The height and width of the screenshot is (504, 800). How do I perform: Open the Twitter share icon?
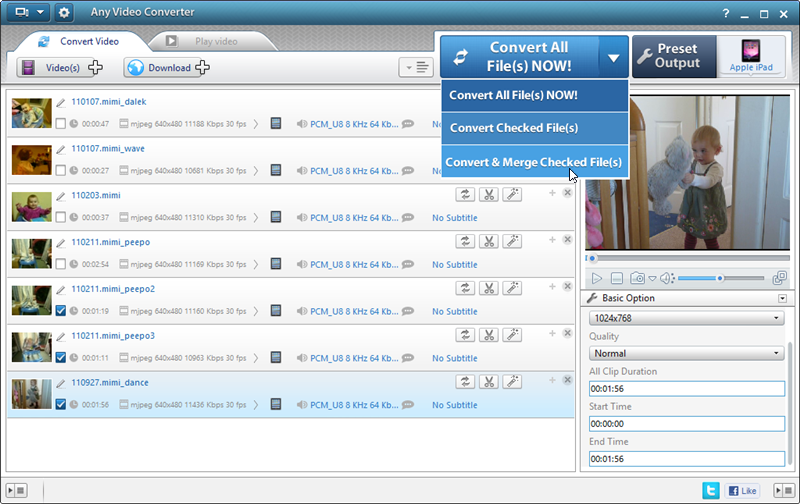pos(711,490)
